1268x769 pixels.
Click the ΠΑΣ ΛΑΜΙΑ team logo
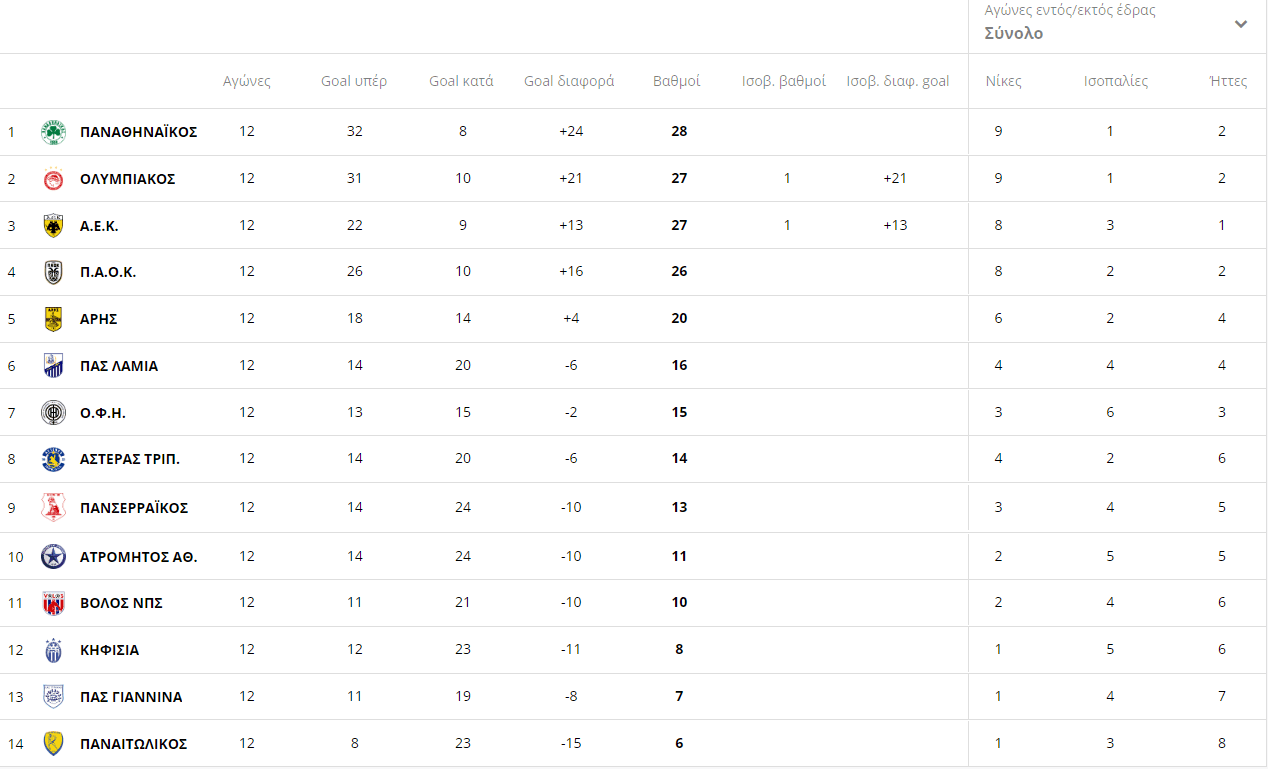[x=53, y=366]
